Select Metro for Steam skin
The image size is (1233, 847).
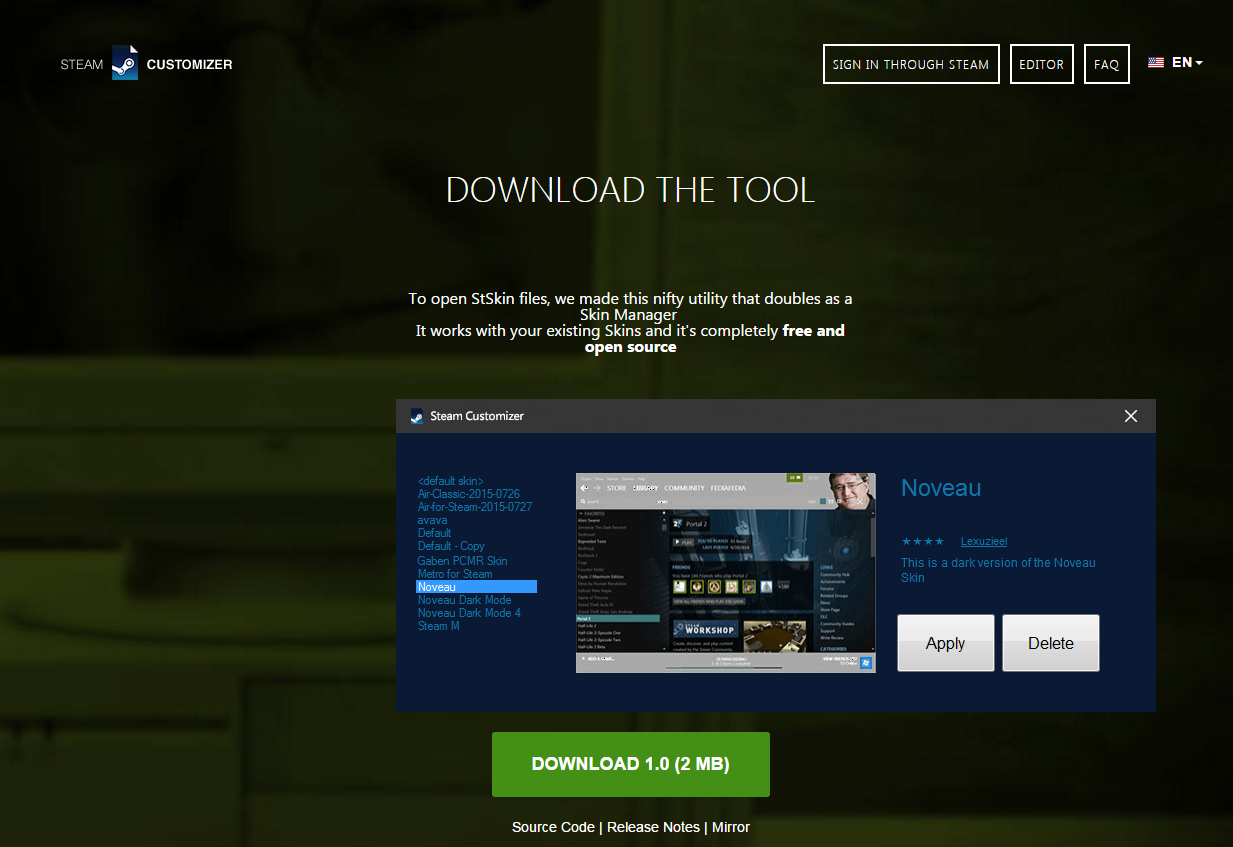coord(455,574)
